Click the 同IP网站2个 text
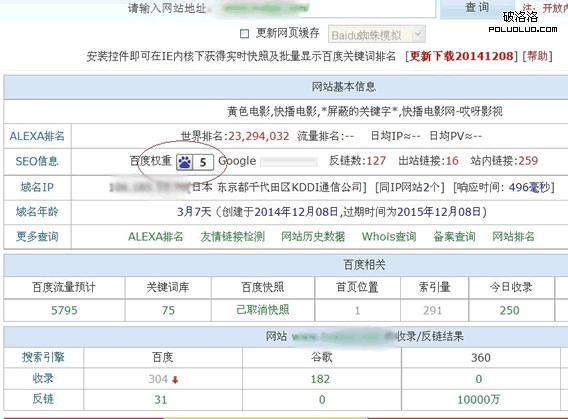 [409, 187]
